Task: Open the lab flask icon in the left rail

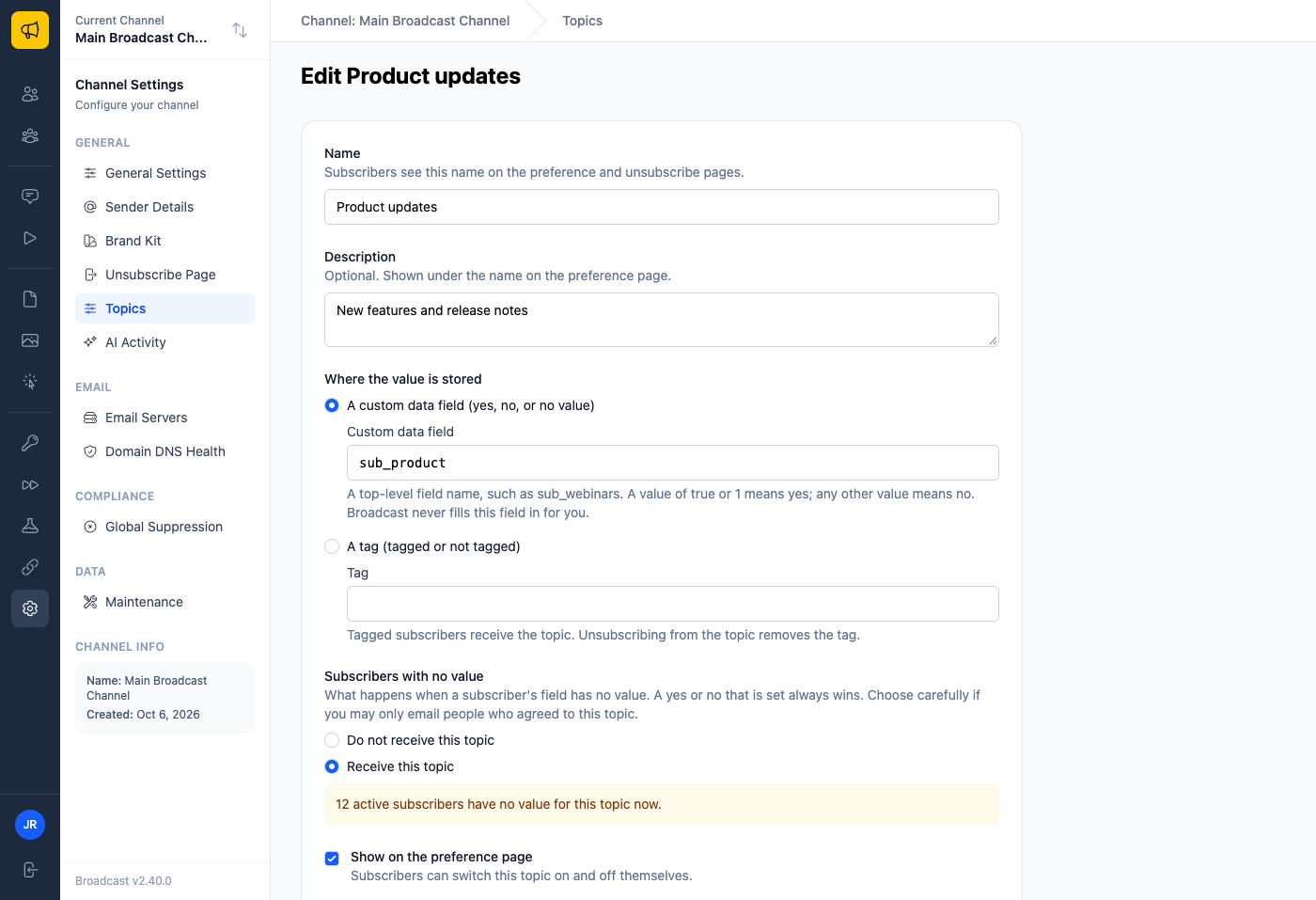Action: [30, 526]
